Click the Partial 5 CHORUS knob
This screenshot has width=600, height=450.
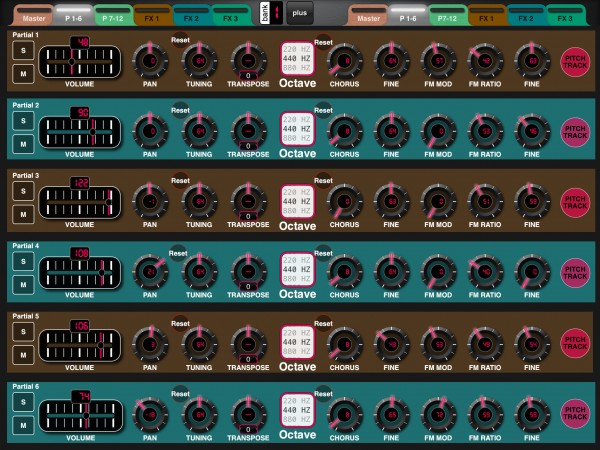[344, 344]
